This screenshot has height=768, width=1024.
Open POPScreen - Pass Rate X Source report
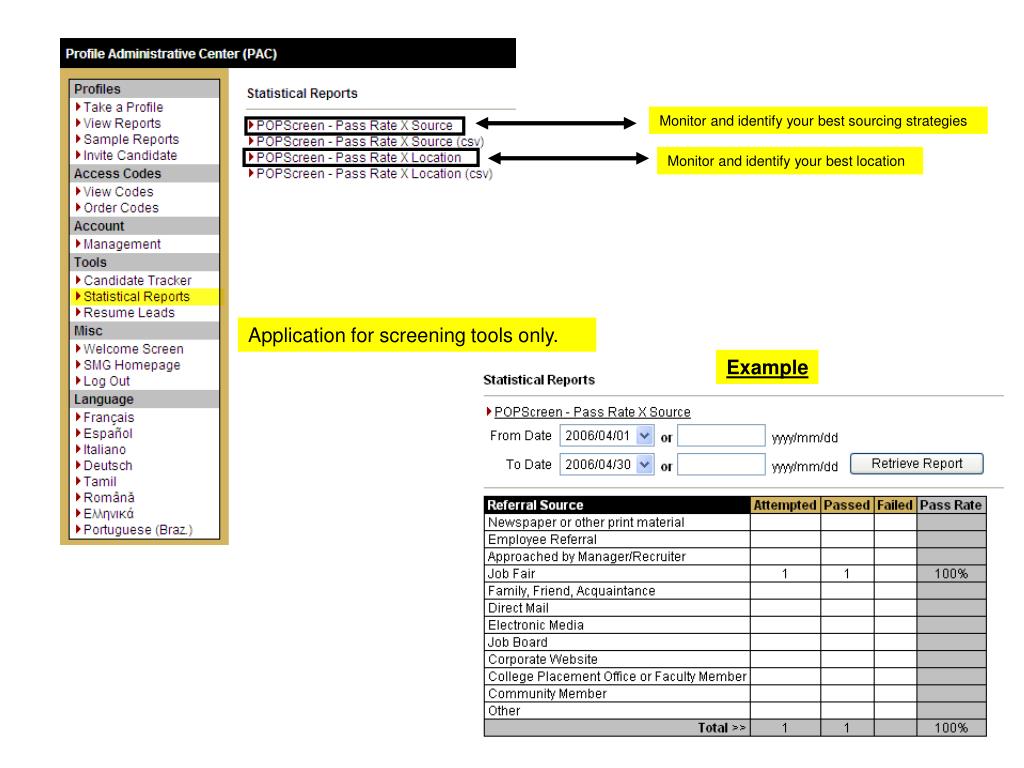pyautogui.click(x=354, y=125)
